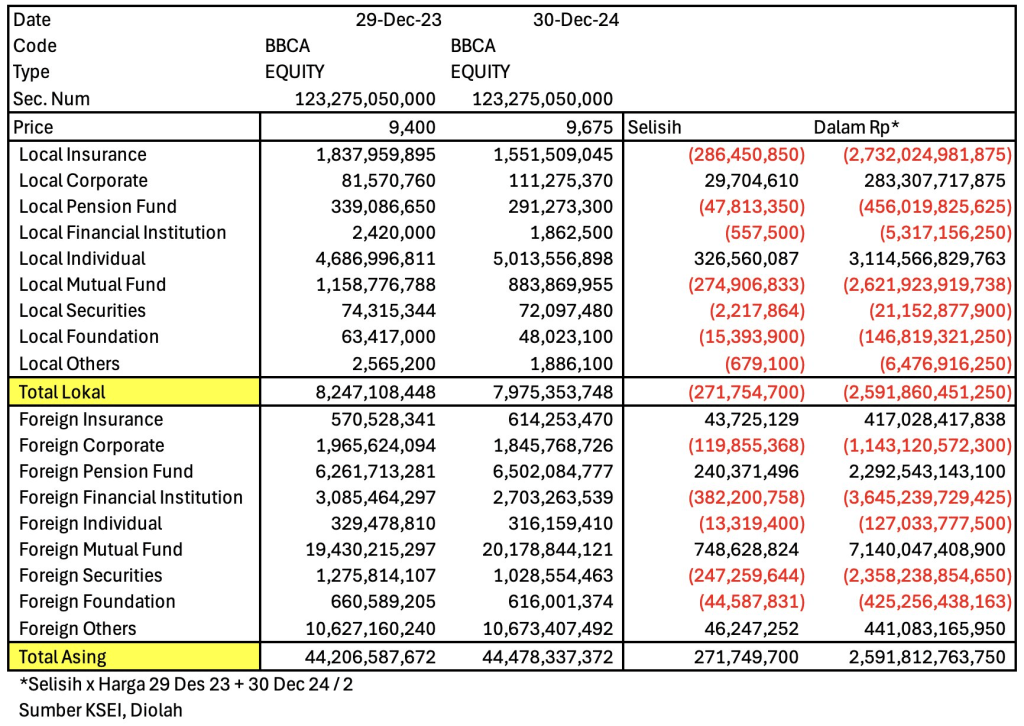The image size is (1024, 726).
Task: Select the Dalam Rp* column header
Action: (x=858, y=128)
